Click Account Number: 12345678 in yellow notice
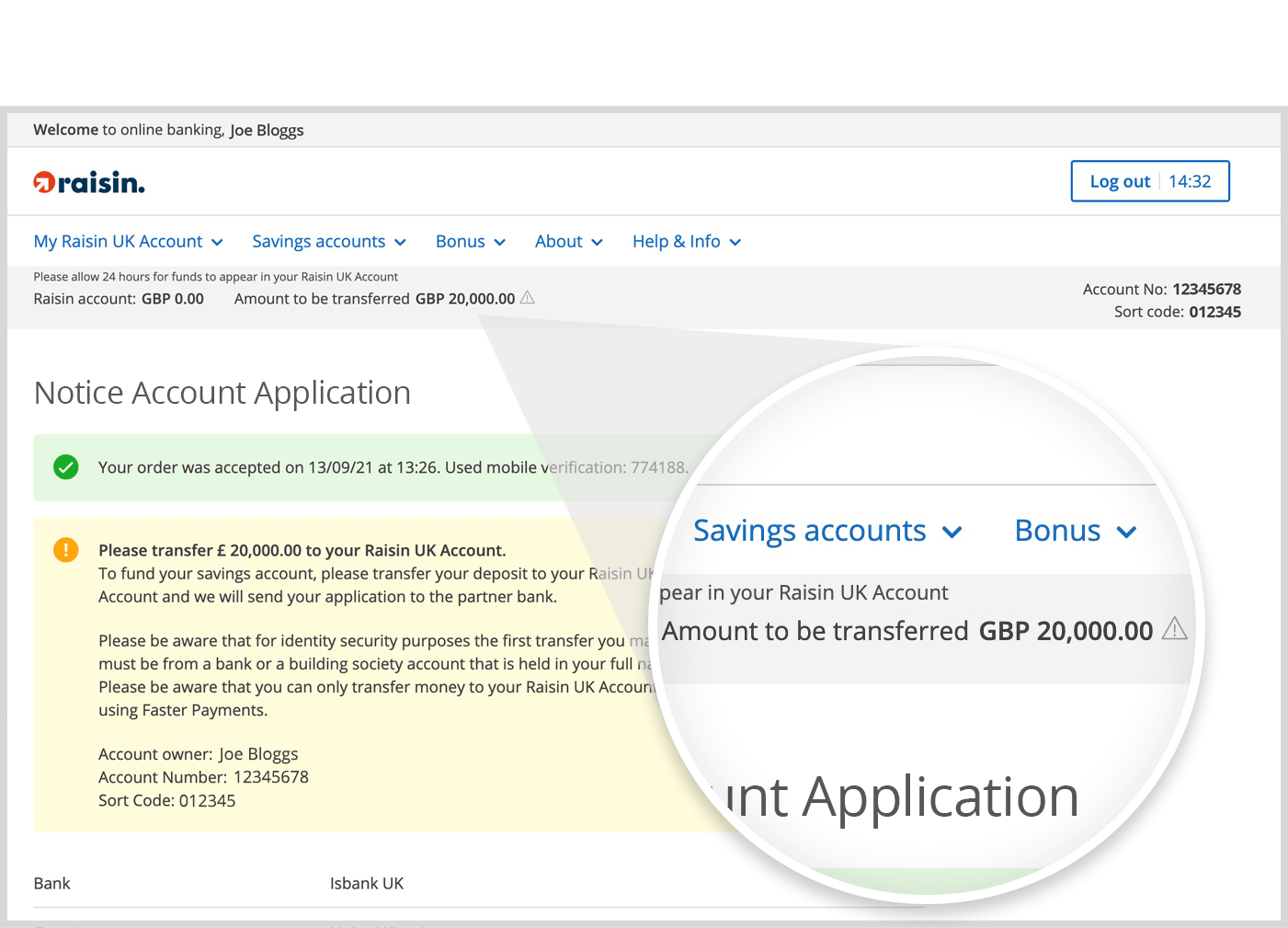Screen dimensions: 1288x928 pyautogui.click(x=203, y=777)
